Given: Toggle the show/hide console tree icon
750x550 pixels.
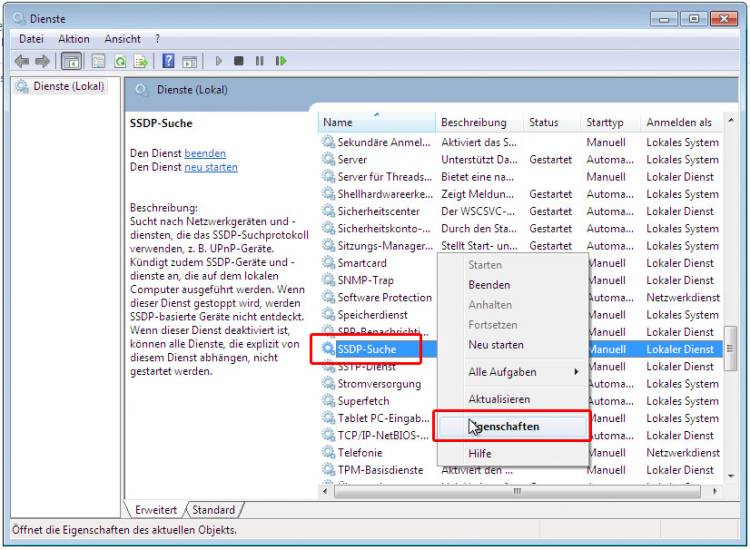Looking at the screenshot, I should point(72,61).
